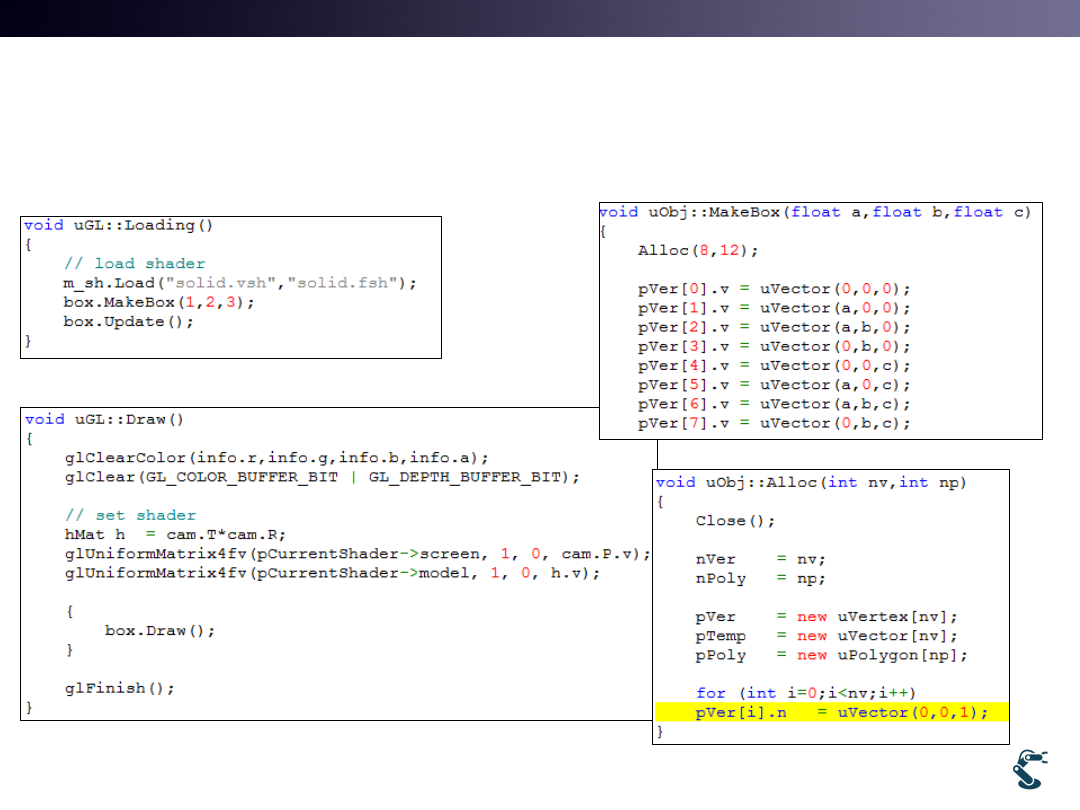Click glUniformMatrix4fv line with pCurrentShader->model
This screenshot has height=810, width=1080.
tap(332, 573)
